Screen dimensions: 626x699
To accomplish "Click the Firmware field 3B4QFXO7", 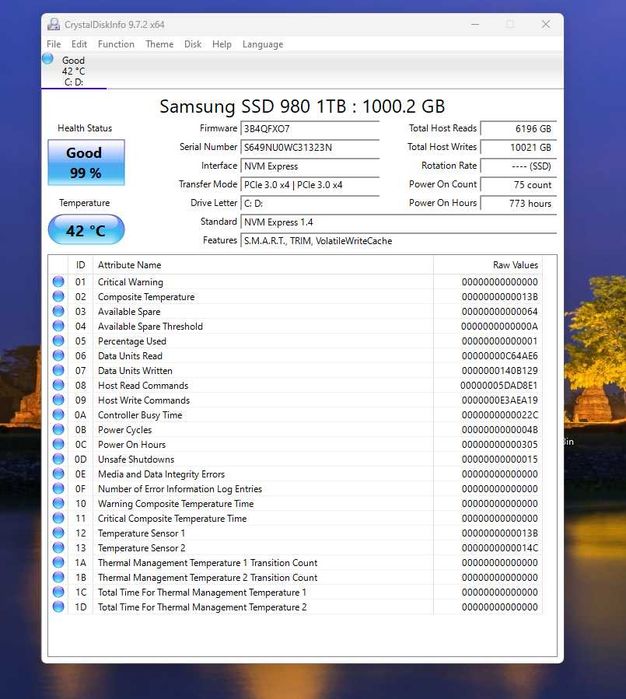I will pos(310,129).
